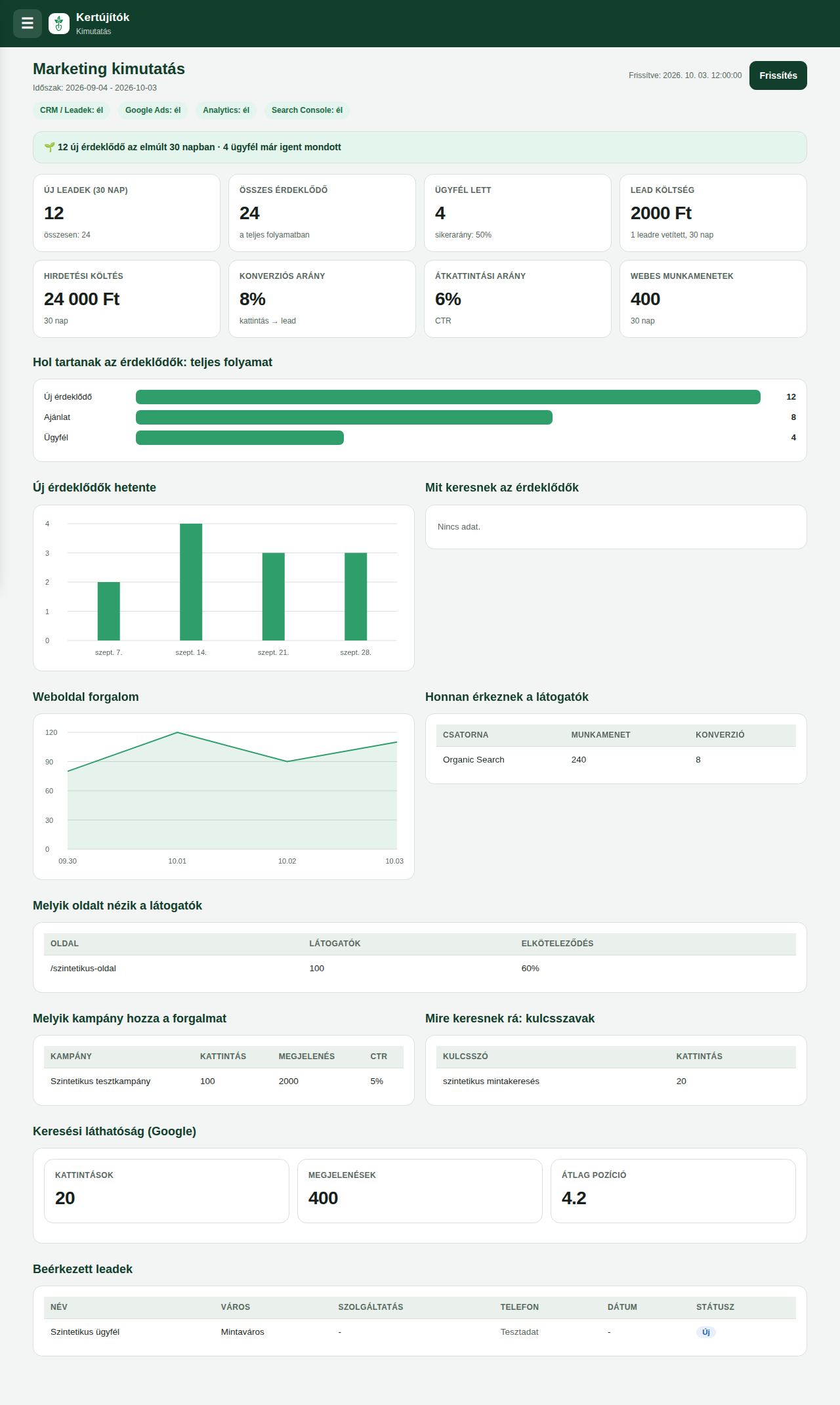Select the Organic Search row
Screen dimensions: 840x1405
pyautogui.click(x=616, y=760)
